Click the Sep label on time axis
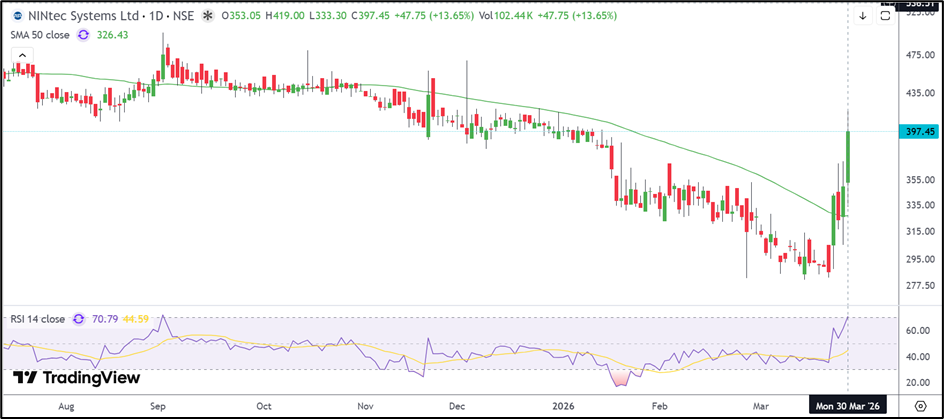Screen dimensions: 944x419 [x=158, y=406]
